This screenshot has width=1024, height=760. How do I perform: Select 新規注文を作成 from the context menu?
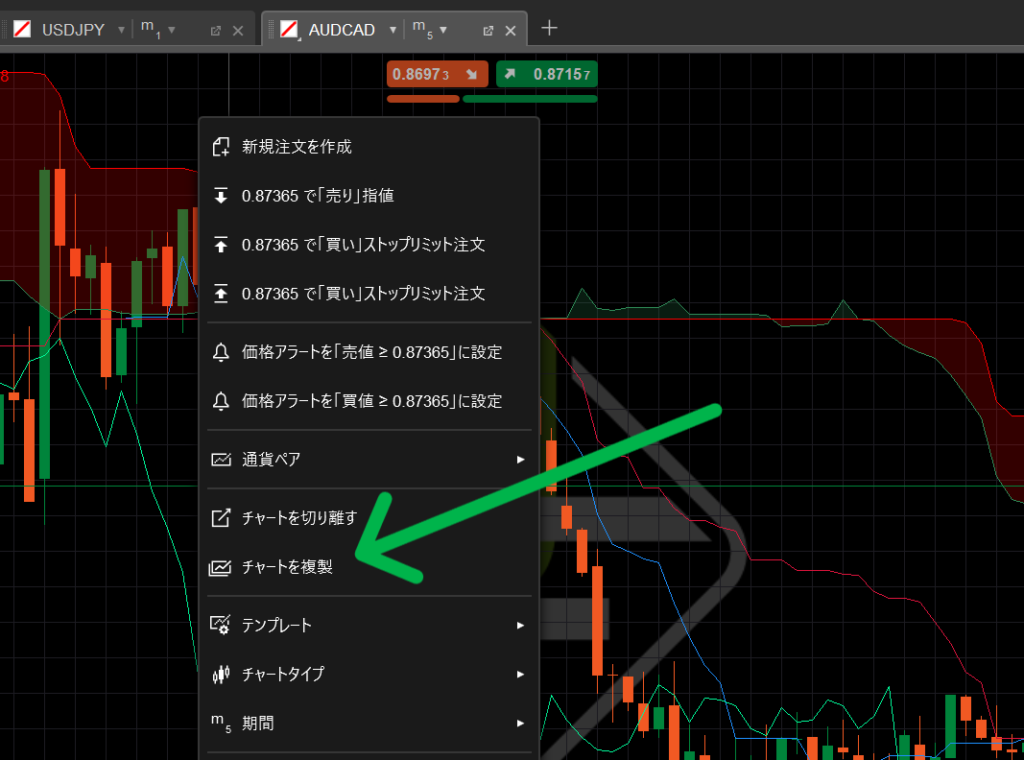[296, 147]
